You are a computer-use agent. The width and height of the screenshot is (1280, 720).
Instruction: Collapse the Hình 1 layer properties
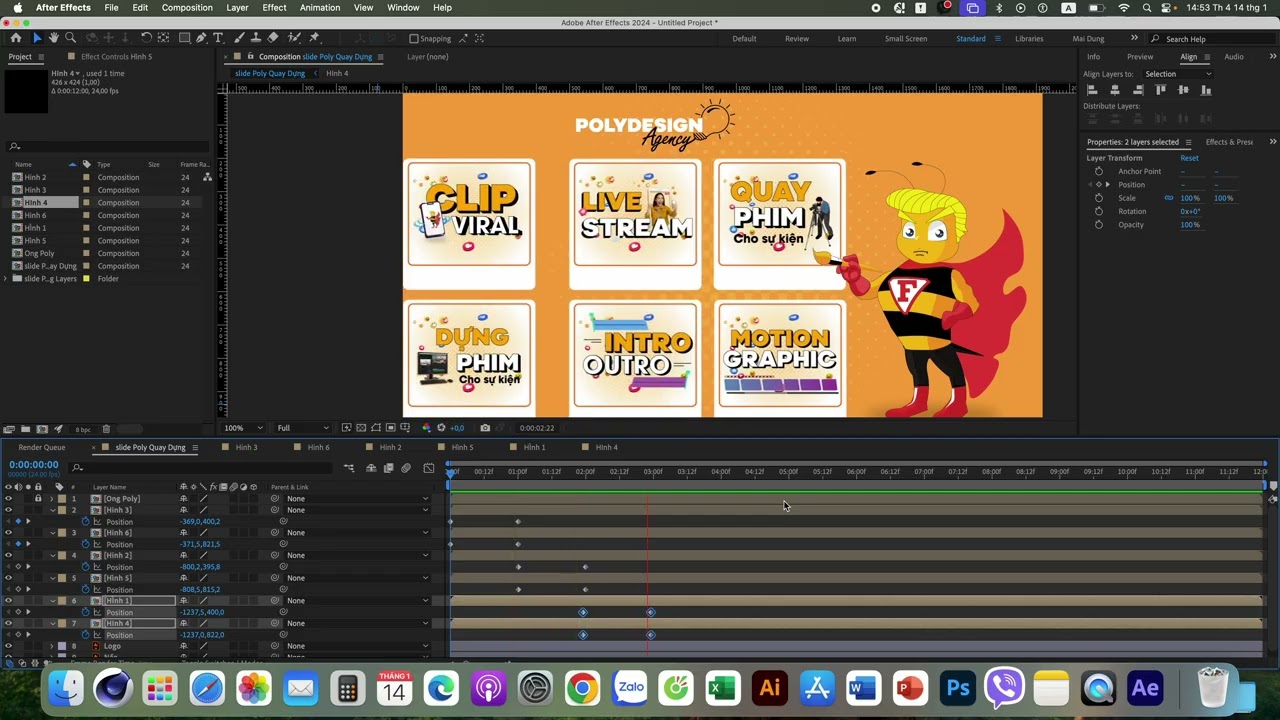pyautogui.click(x=53, y=601)
